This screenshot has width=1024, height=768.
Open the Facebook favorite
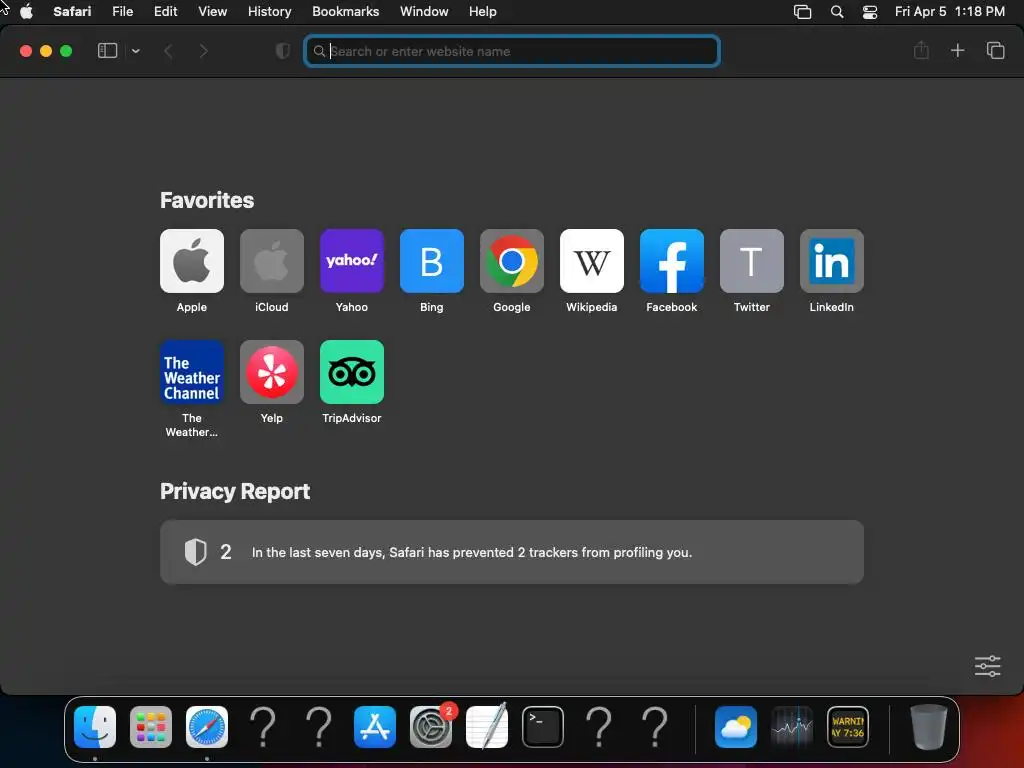(671, 261)
